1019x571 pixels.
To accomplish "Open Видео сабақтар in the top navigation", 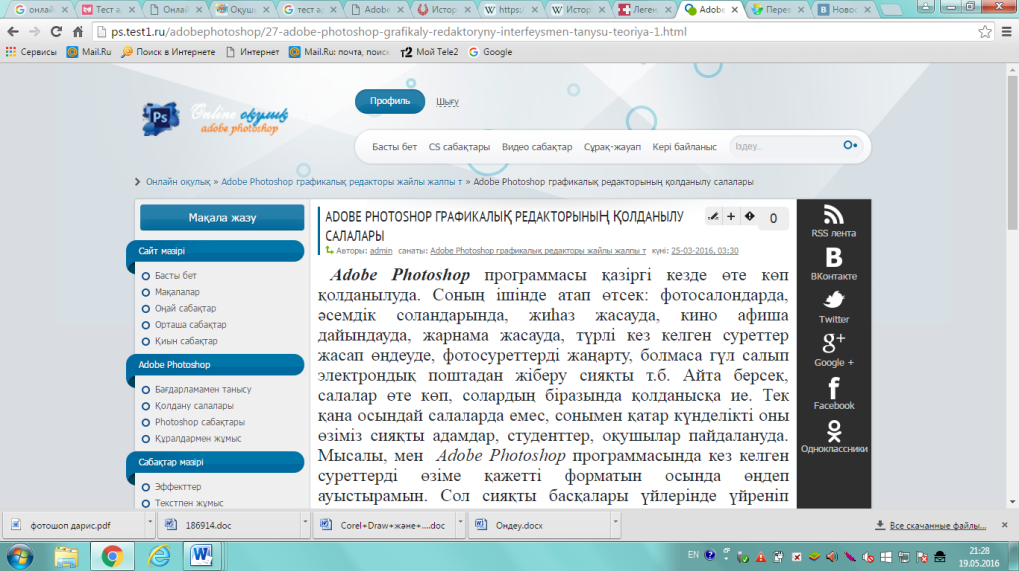I will [x=537, y=147].
